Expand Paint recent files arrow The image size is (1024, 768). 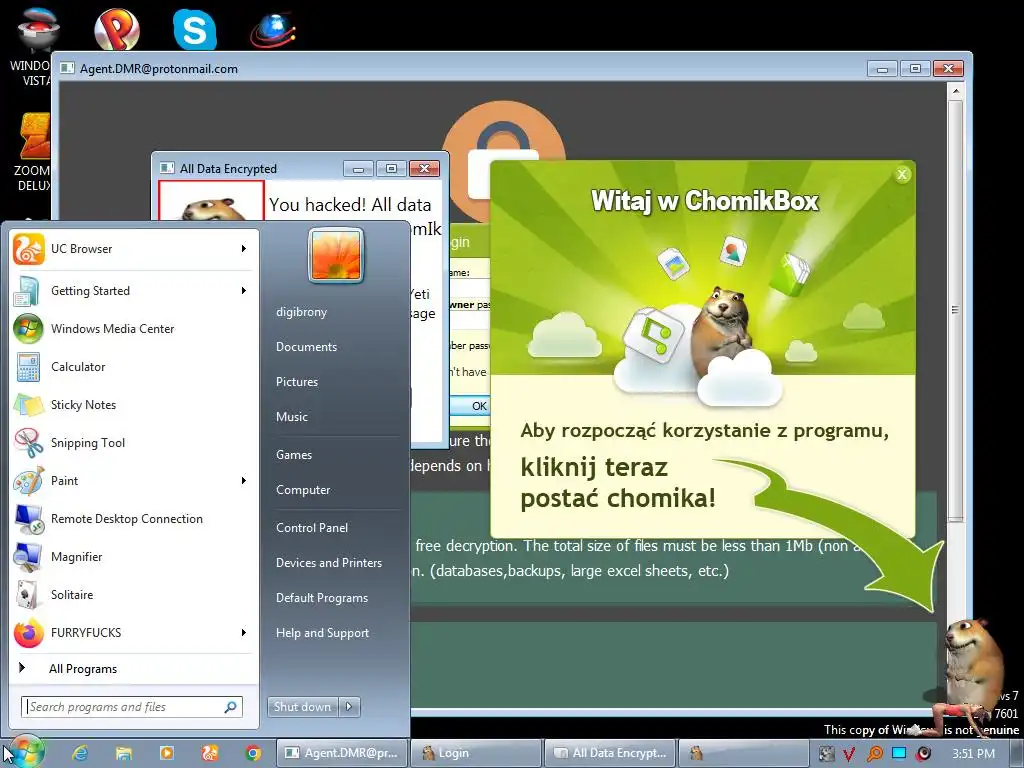tap(244, 481)
